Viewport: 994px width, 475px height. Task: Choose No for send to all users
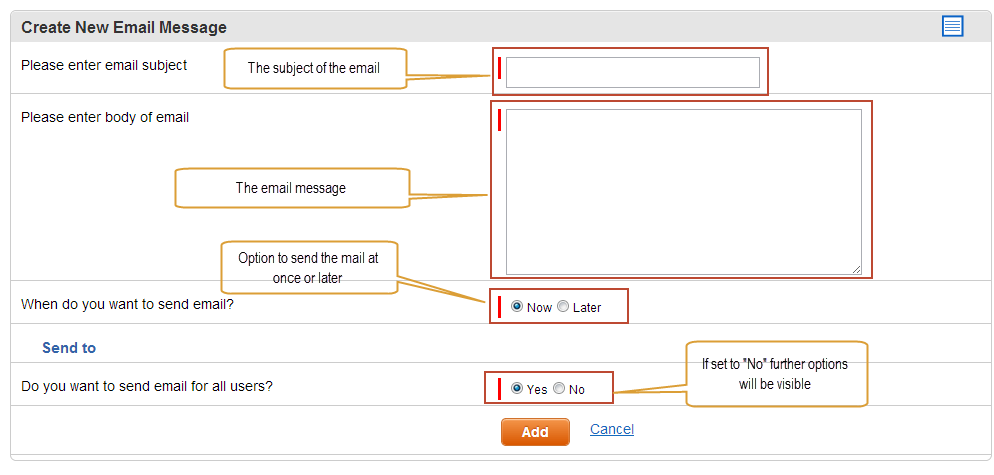click(x=558, y=388)
